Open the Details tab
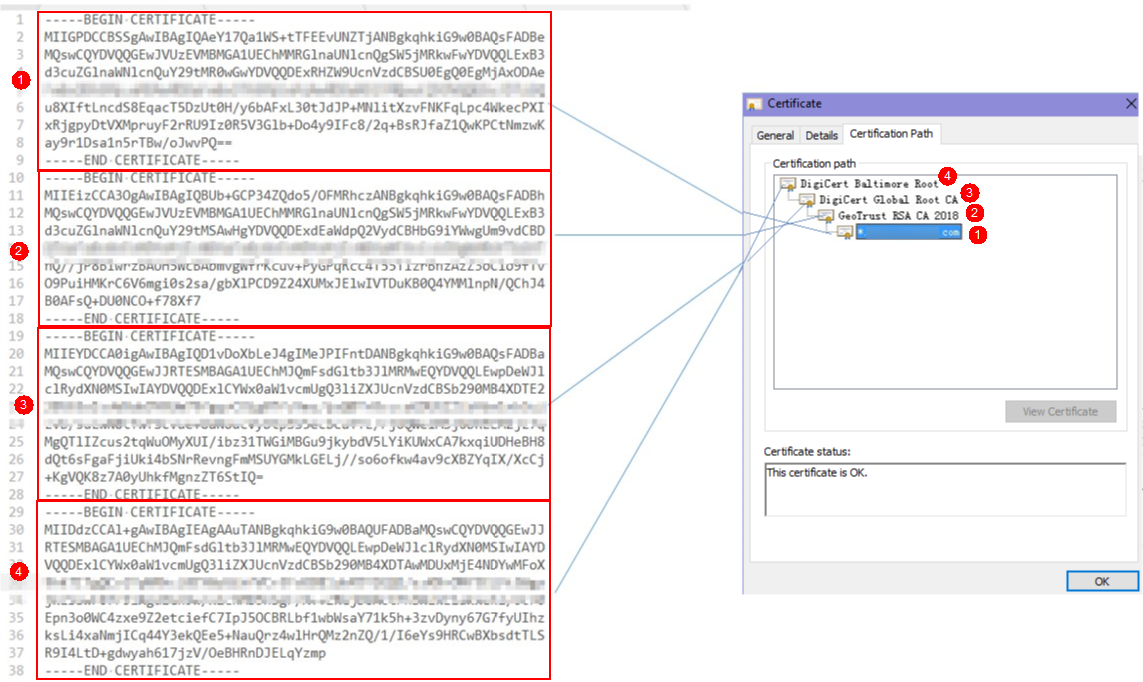This screenshot has width=1143, height=682. 821,136
